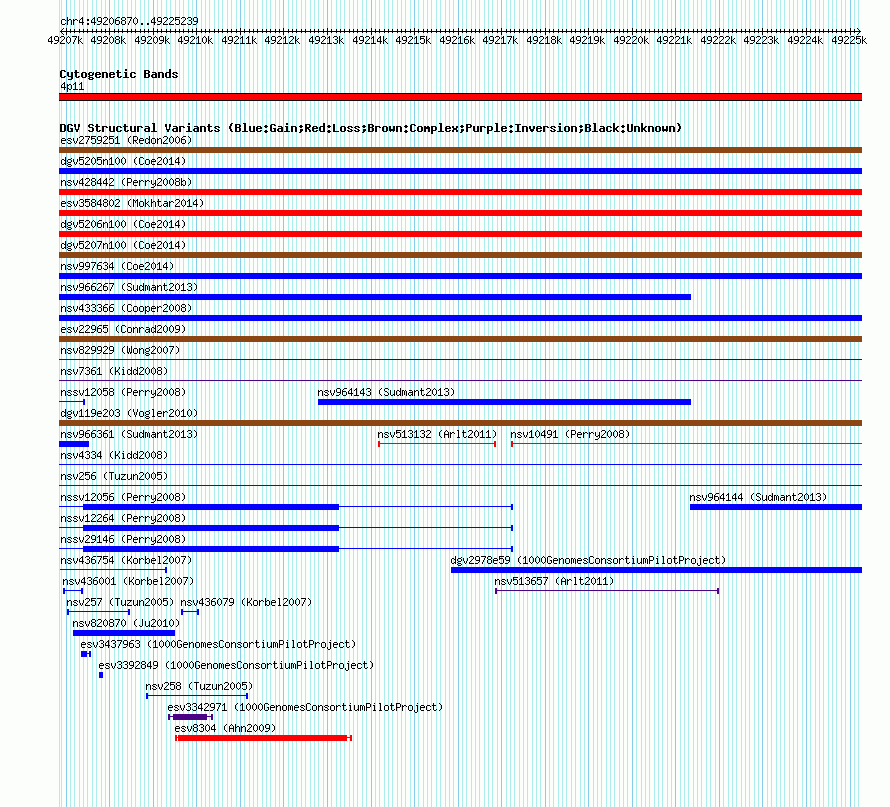The width and height of the screenshot is (890, 807).
Task: Select the nsv258 blue interval line
Action: 197,696
